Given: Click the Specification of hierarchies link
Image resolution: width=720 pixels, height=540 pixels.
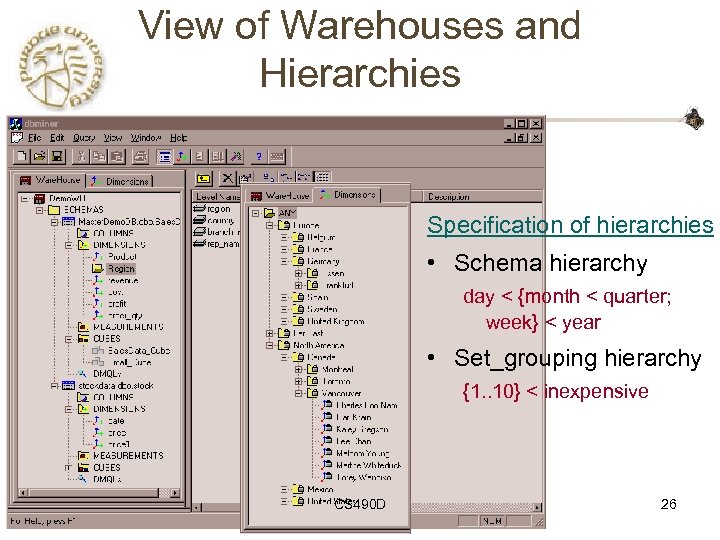Looking at the screenshot, I should pos(570,225).
